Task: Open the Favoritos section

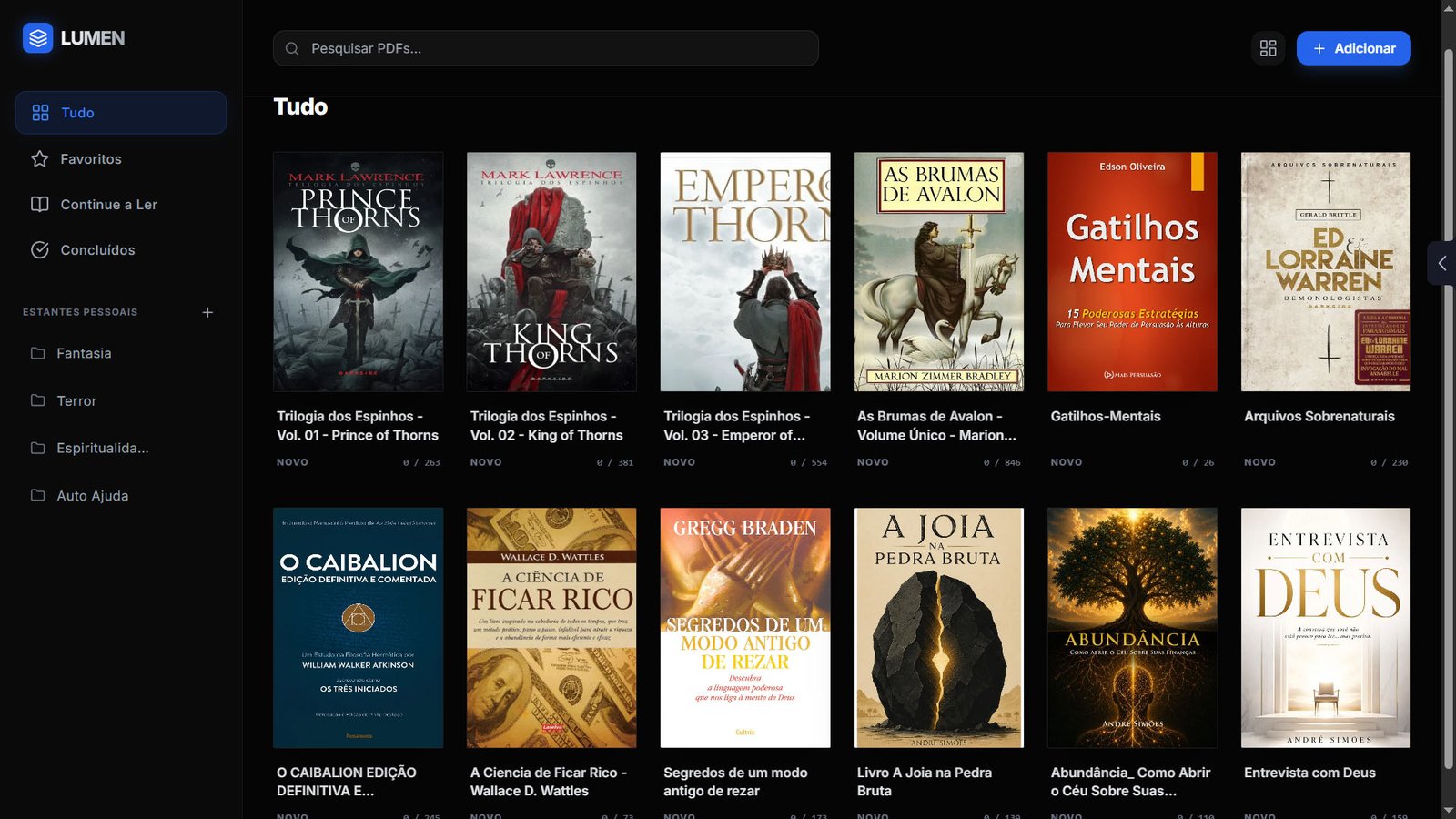Action: point(121,159)
